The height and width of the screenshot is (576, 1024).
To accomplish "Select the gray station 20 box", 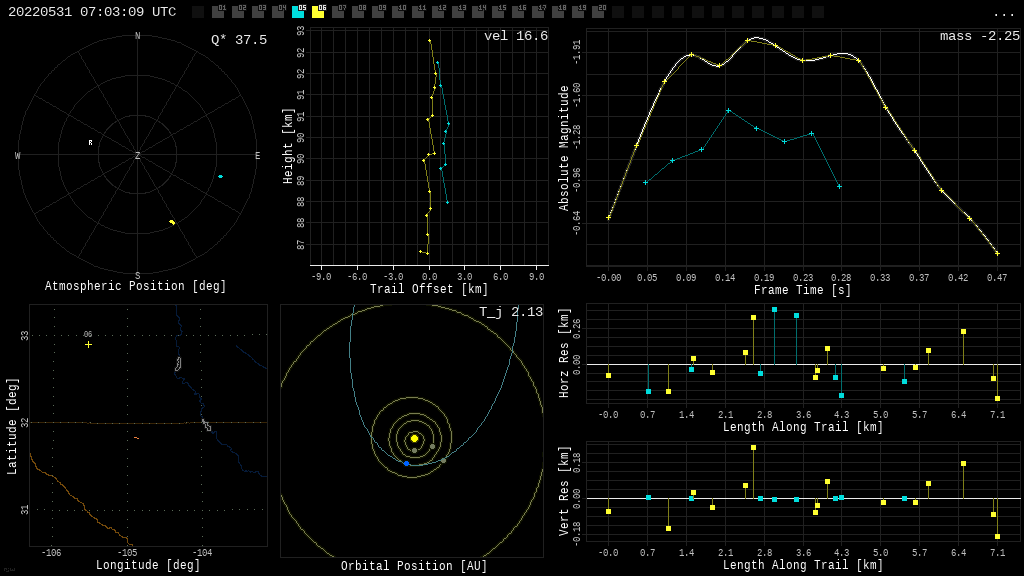I will [x=598, y=12].
